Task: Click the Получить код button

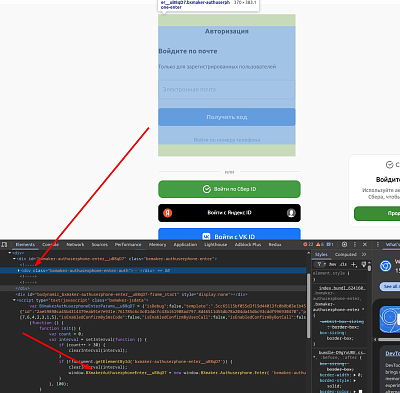Action: click(x=227, y=117)
